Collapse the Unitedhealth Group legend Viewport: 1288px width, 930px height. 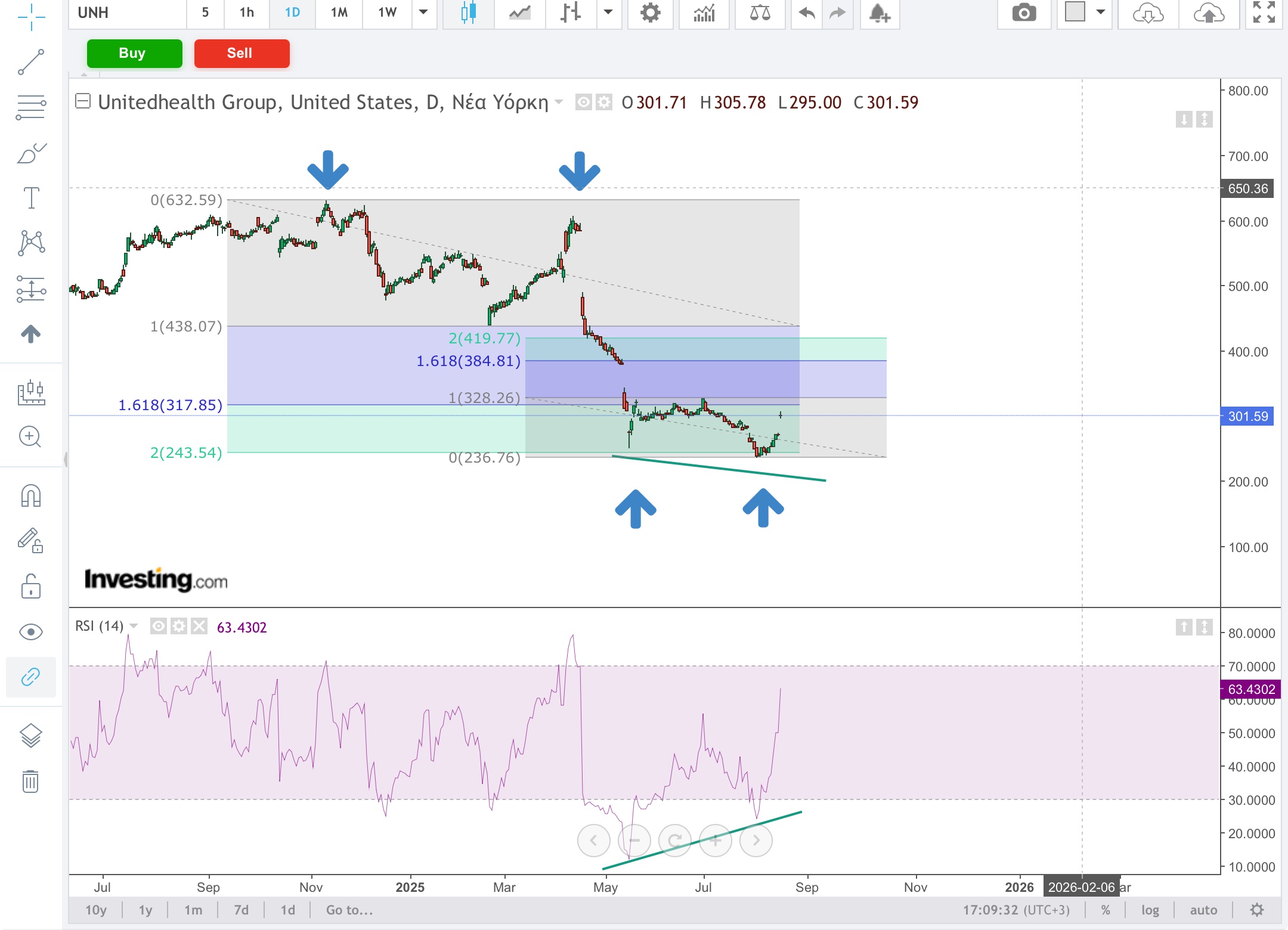[83, 101]
